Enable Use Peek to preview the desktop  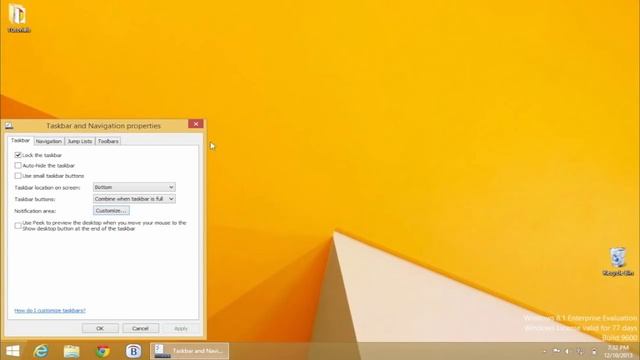[18, 226]
